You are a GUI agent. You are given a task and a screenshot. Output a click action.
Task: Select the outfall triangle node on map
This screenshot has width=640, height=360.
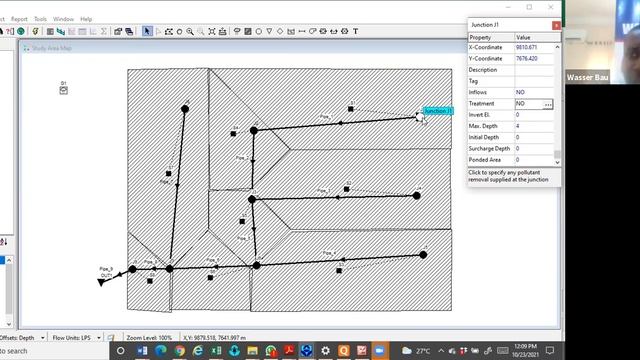[101, 282]
